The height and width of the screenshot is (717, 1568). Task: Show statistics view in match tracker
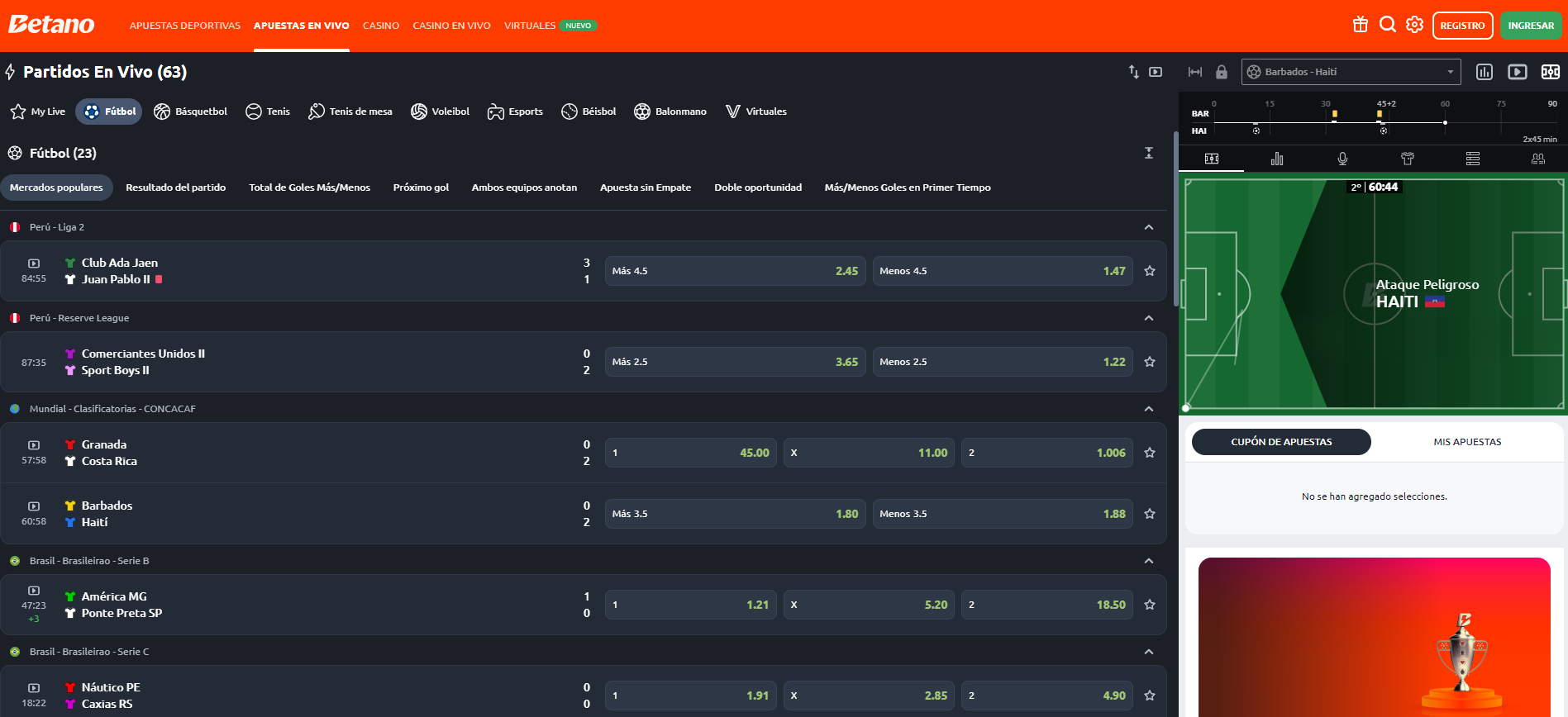pyautogui.click(x=1485, y=72)
